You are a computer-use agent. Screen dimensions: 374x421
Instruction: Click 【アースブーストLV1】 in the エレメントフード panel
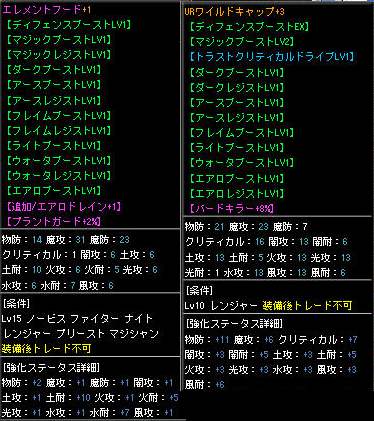(x=54, y=85)
